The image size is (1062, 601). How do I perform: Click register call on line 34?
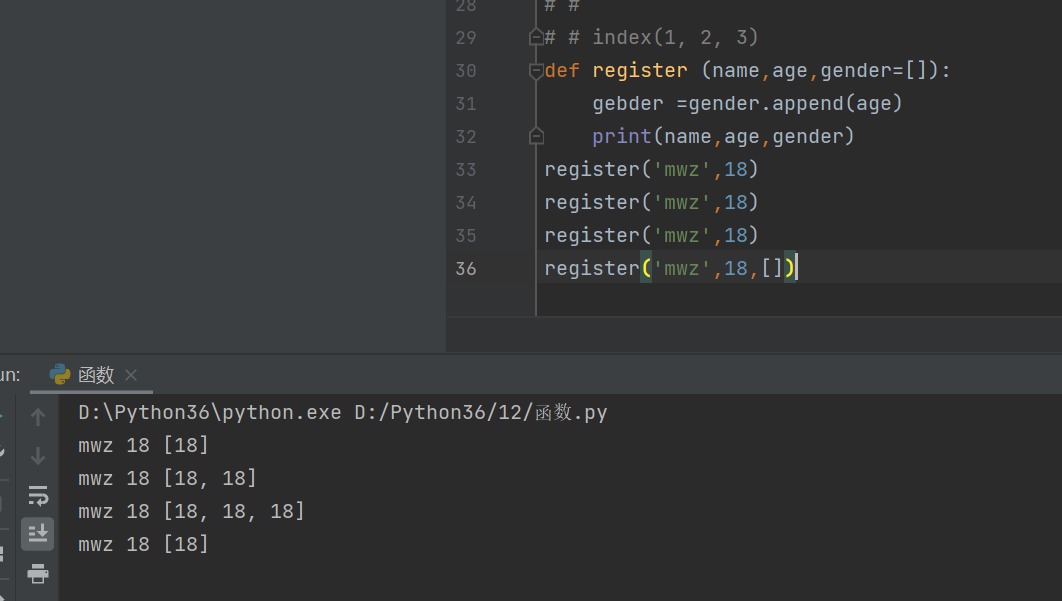651,203
